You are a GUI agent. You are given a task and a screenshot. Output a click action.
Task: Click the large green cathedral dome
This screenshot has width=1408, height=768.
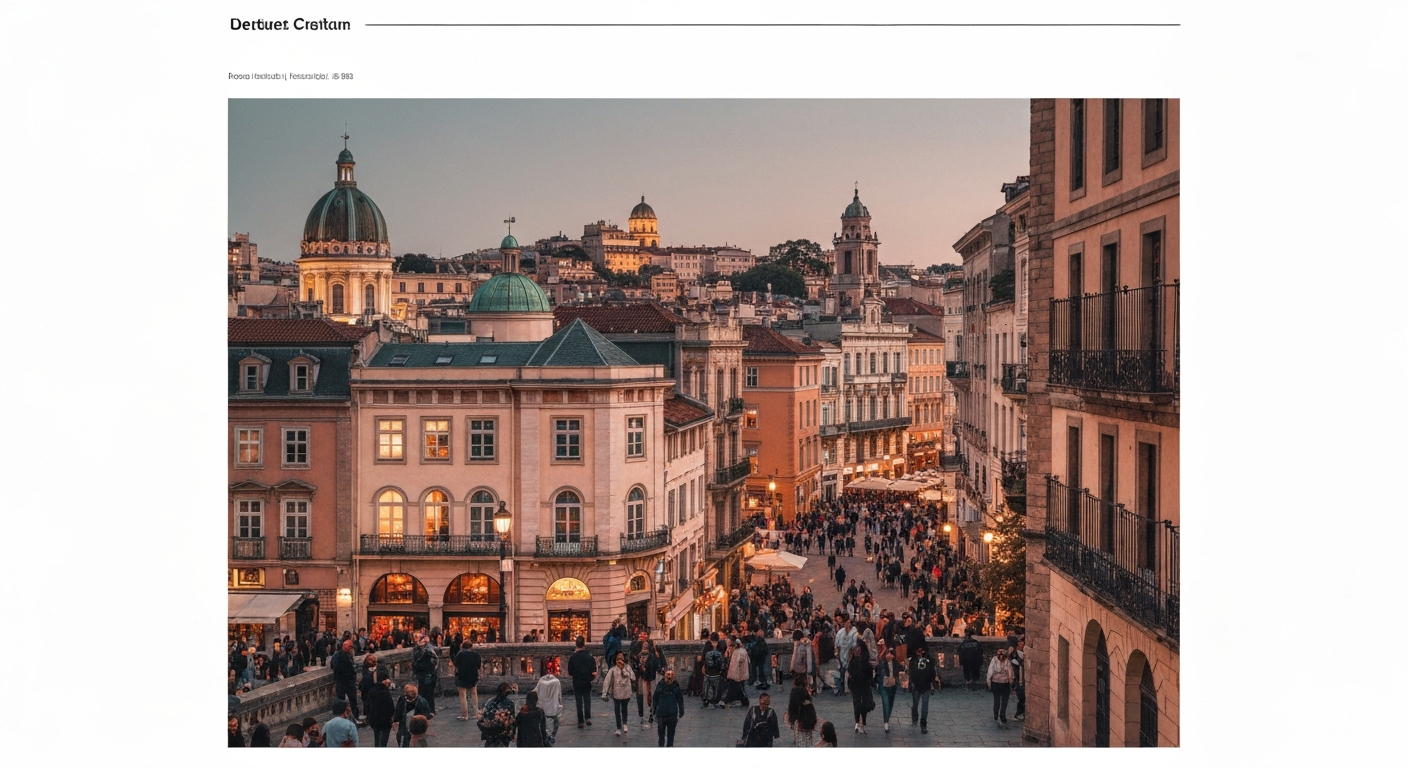(345, 215)
